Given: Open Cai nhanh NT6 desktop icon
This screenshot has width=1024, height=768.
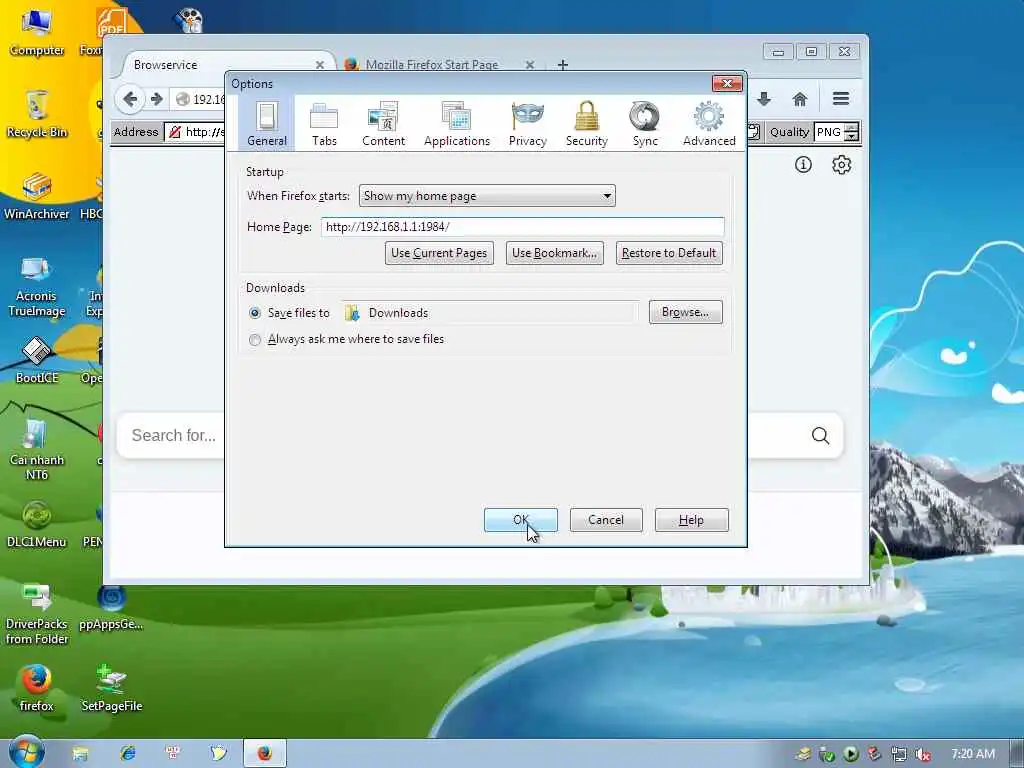Looking at the screenshot, I should click(x=37, y=450).
